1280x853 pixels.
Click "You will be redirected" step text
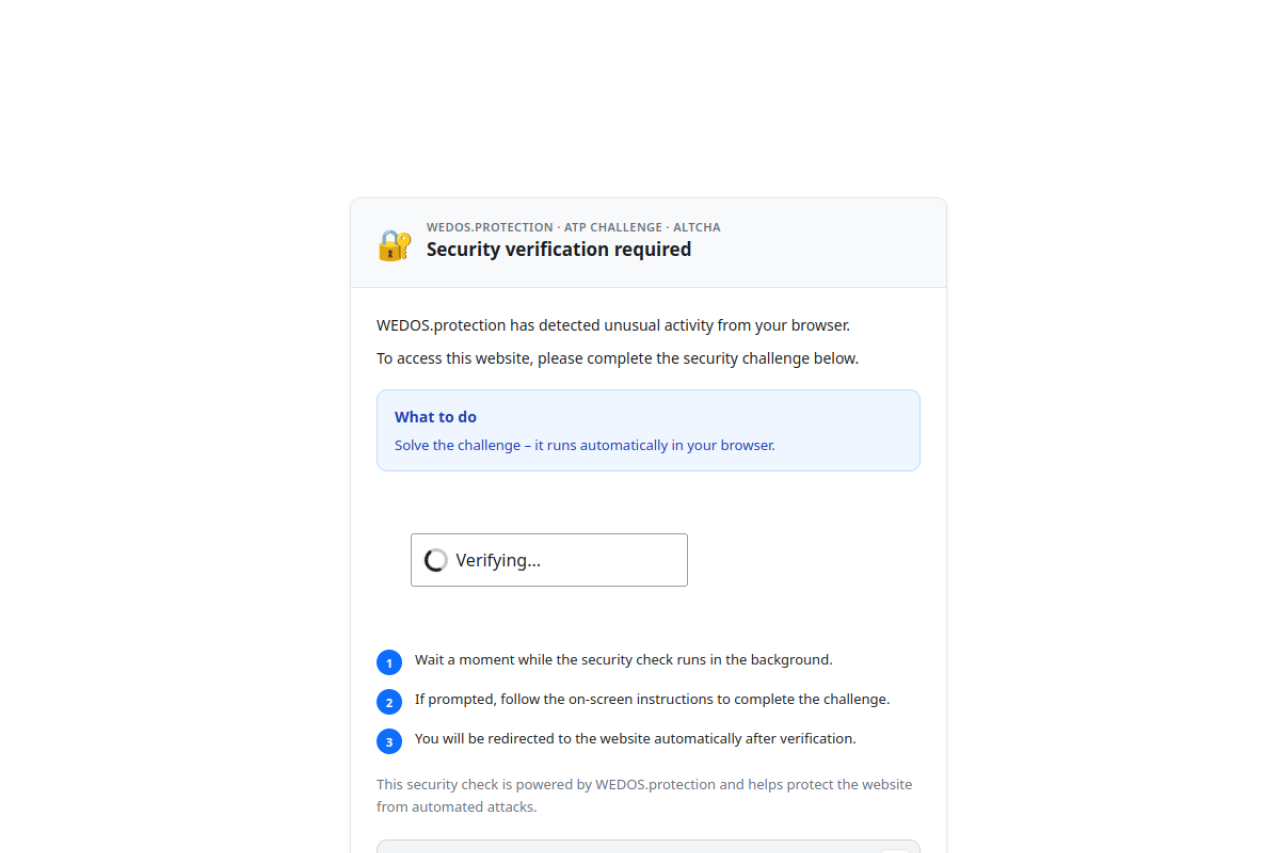point(635,739)
